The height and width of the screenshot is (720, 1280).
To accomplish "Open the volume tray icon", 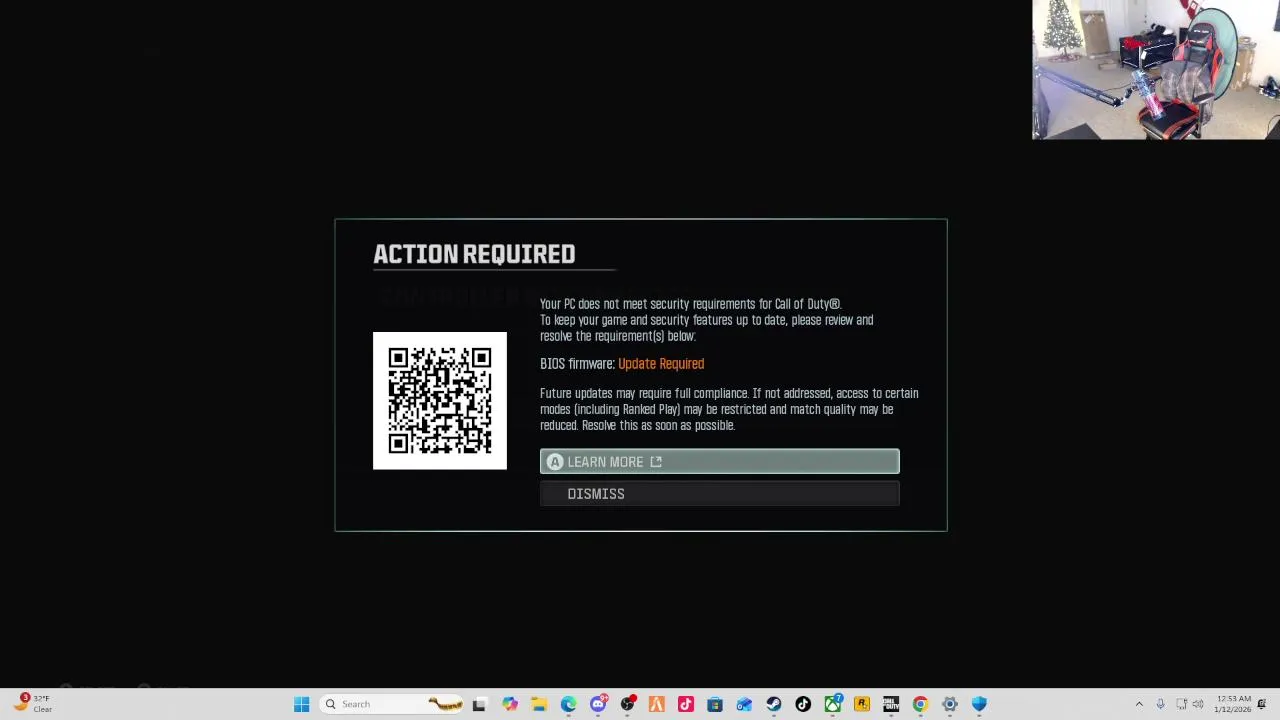I will click(1197, 704).
